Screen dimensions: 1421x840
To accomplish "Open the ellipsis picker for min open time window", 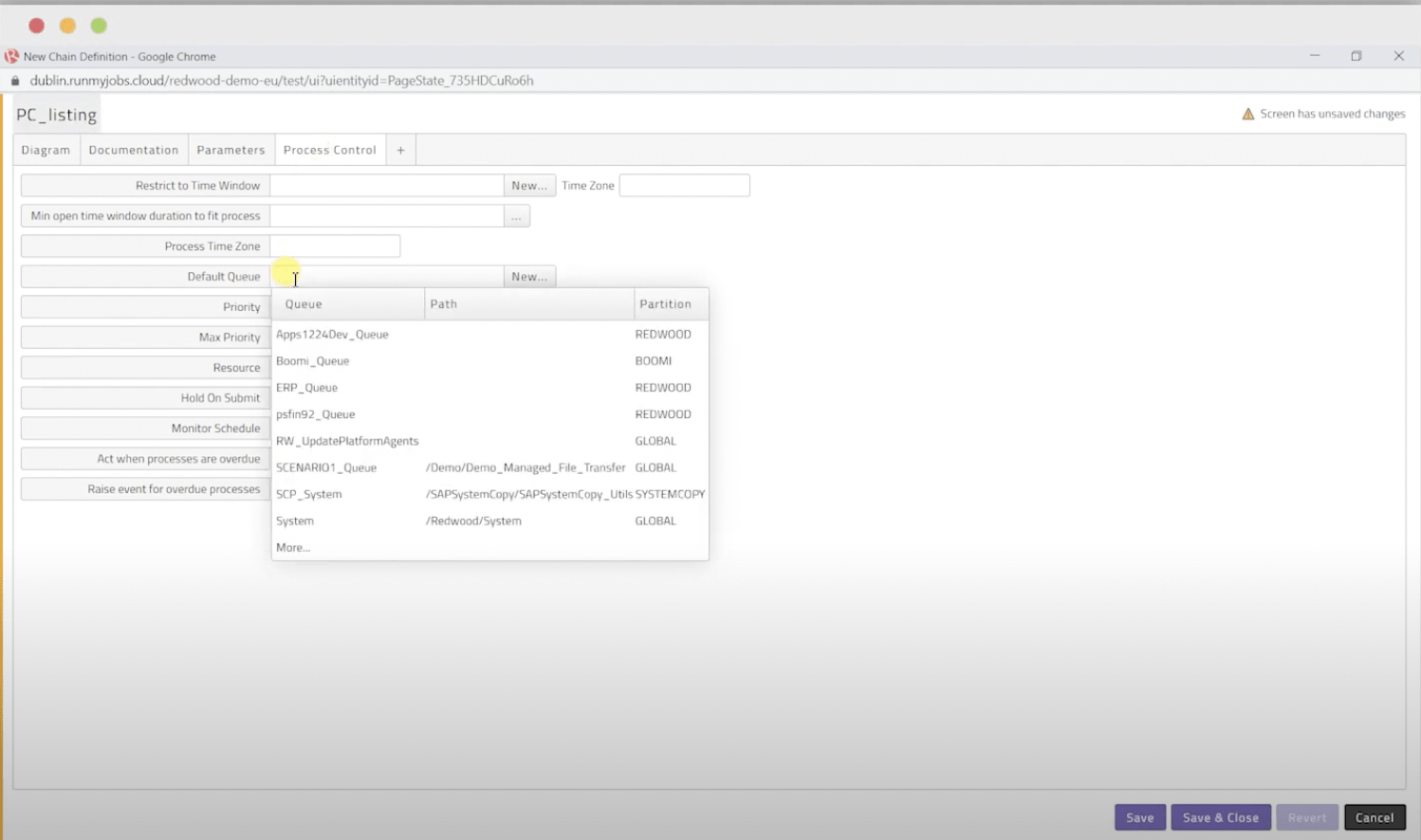I will pos(516,215).
